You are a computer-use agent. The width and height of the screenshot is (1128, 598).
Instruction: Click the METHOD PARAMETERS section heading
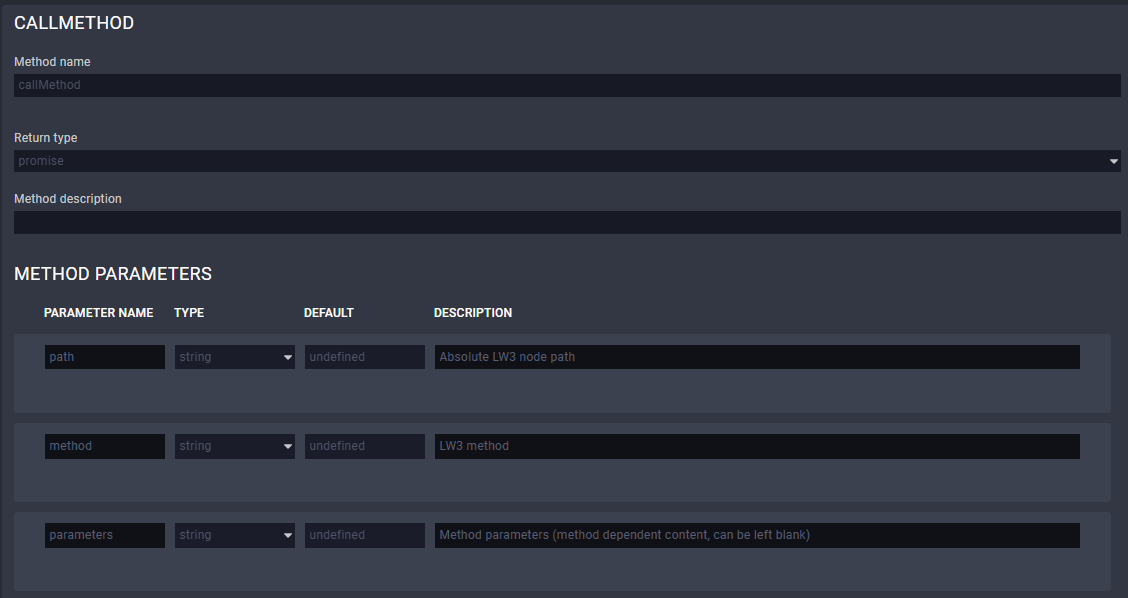pos(113,274)
